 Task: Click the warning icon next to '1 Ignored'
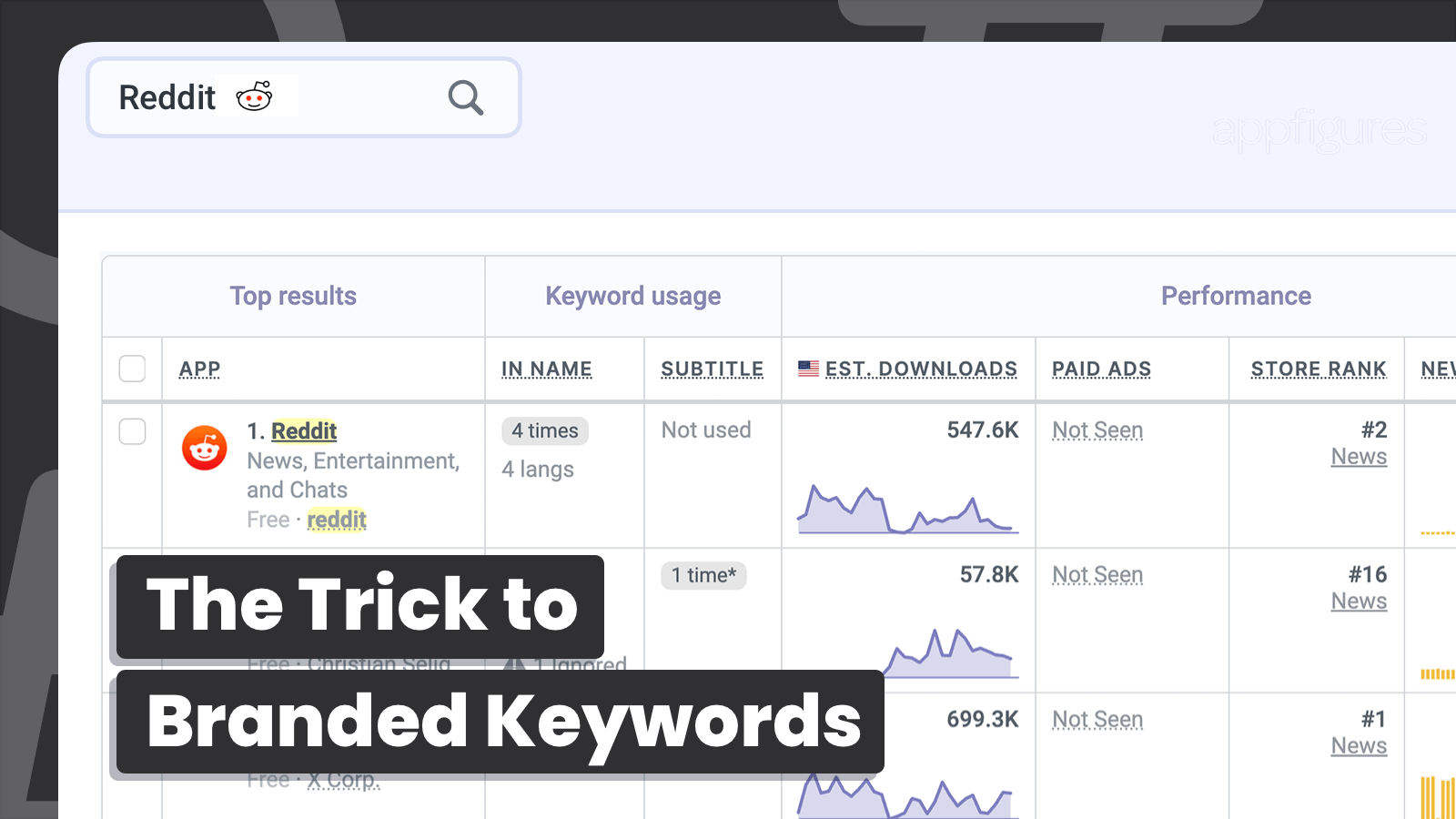coord(515,664)
